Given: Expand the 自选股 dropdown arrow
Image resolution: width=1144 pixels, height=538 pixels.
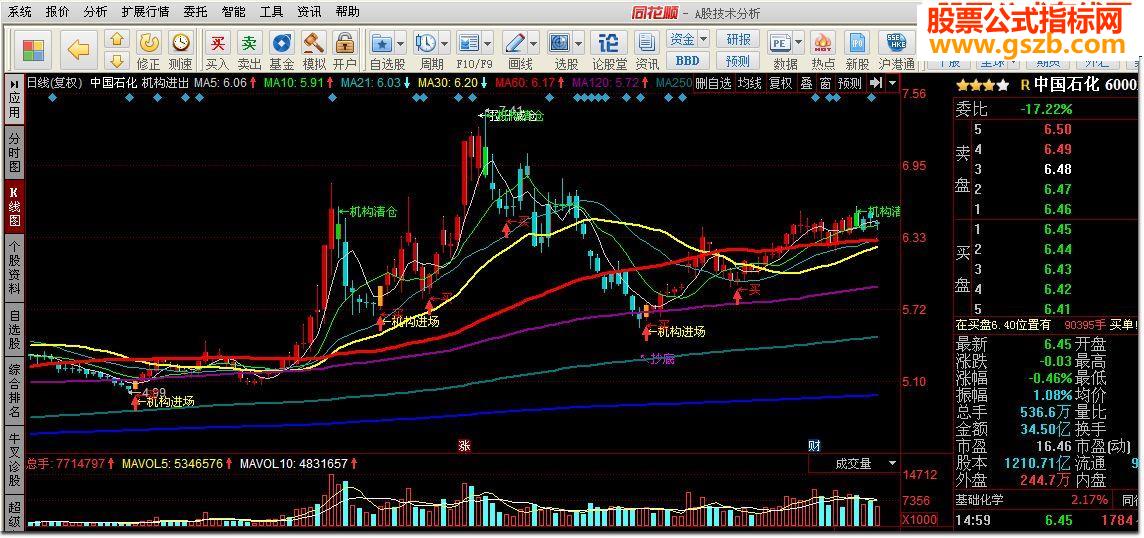Looking at the screenshot, I should [401, 42].
